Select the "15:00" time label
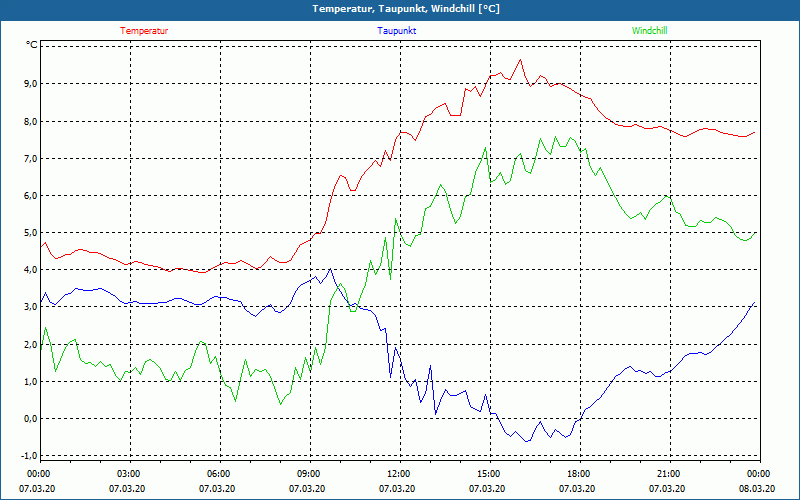The image size is (800, 500). pos(487,474)
